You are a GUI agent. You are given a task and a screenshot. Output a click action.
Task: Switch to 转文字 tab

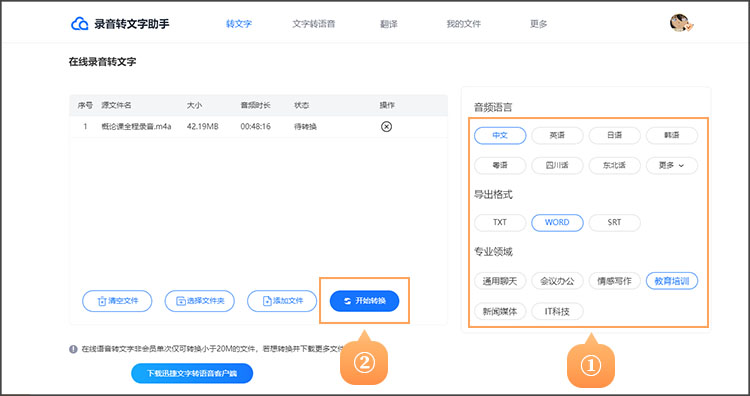[x=239, y=24]
